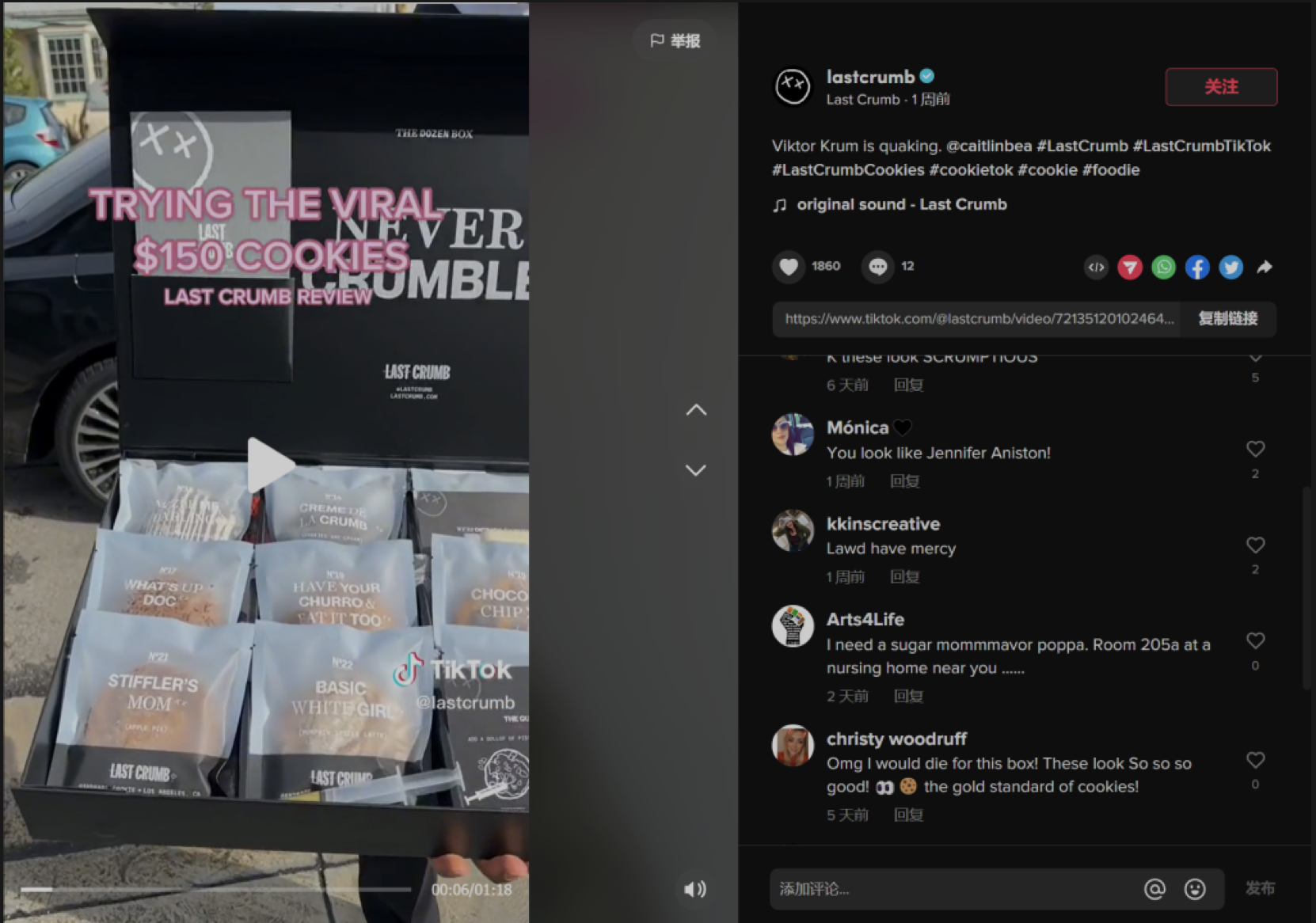
Task: Open the comments bubble icon showing 12
Action: [877, 267]
